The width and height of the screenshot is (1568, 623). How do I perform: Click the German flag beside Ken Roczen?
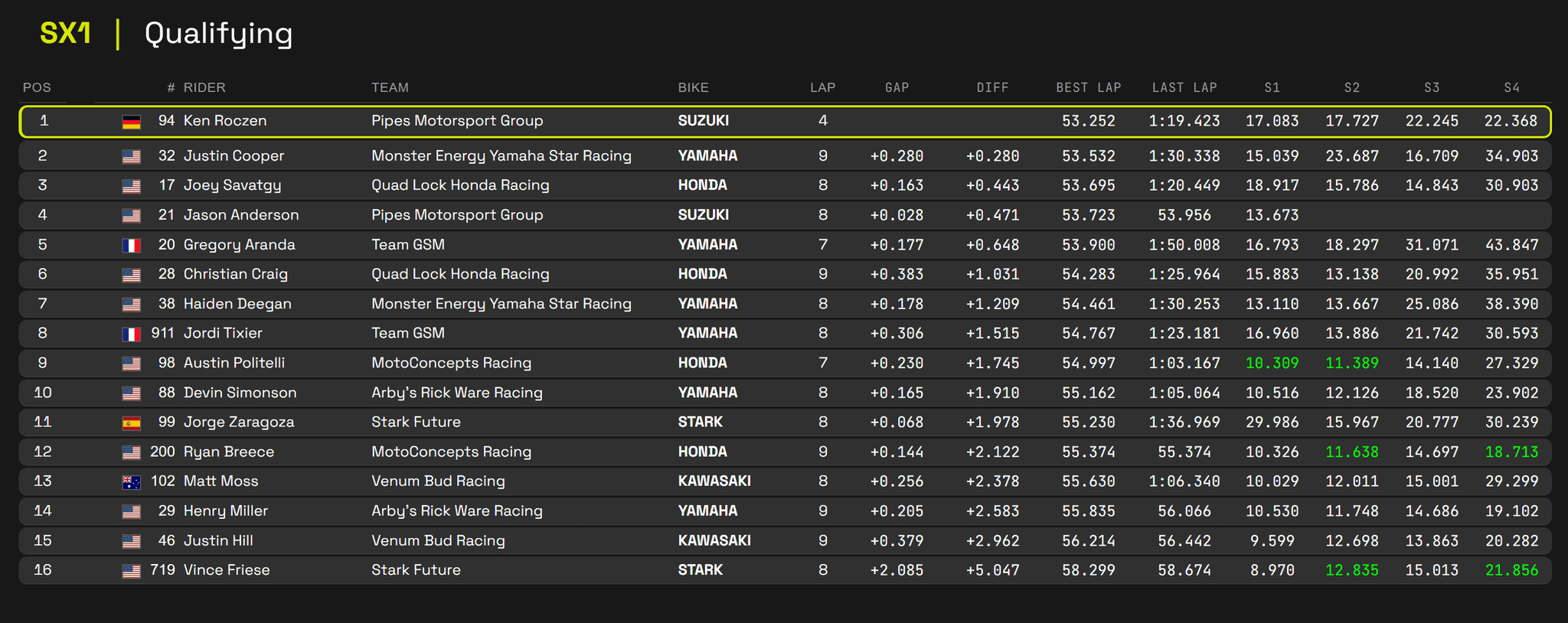click(x=131, y=122)
